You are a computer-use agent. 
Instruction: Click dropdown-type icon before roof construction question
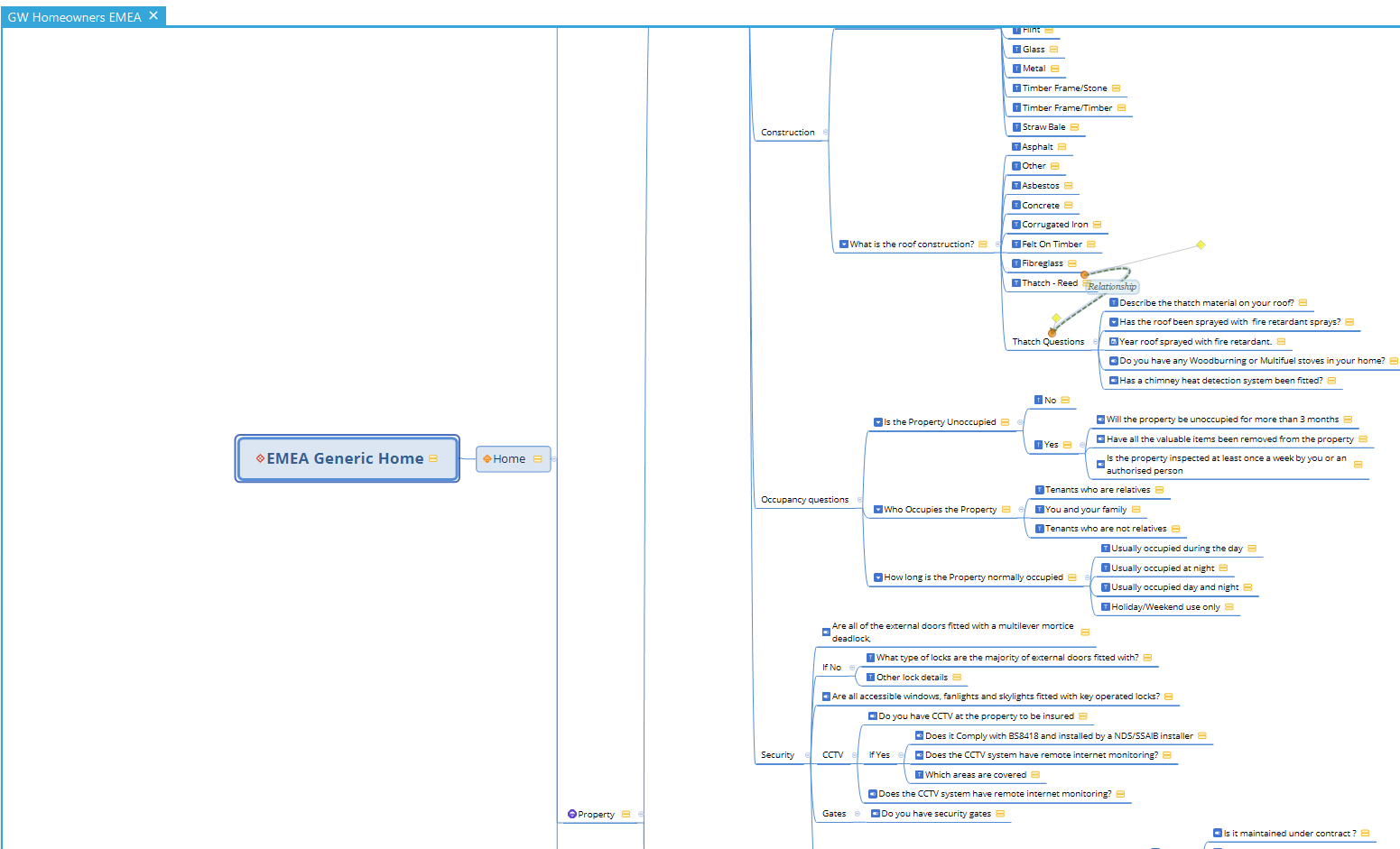[x=844, y=245]
